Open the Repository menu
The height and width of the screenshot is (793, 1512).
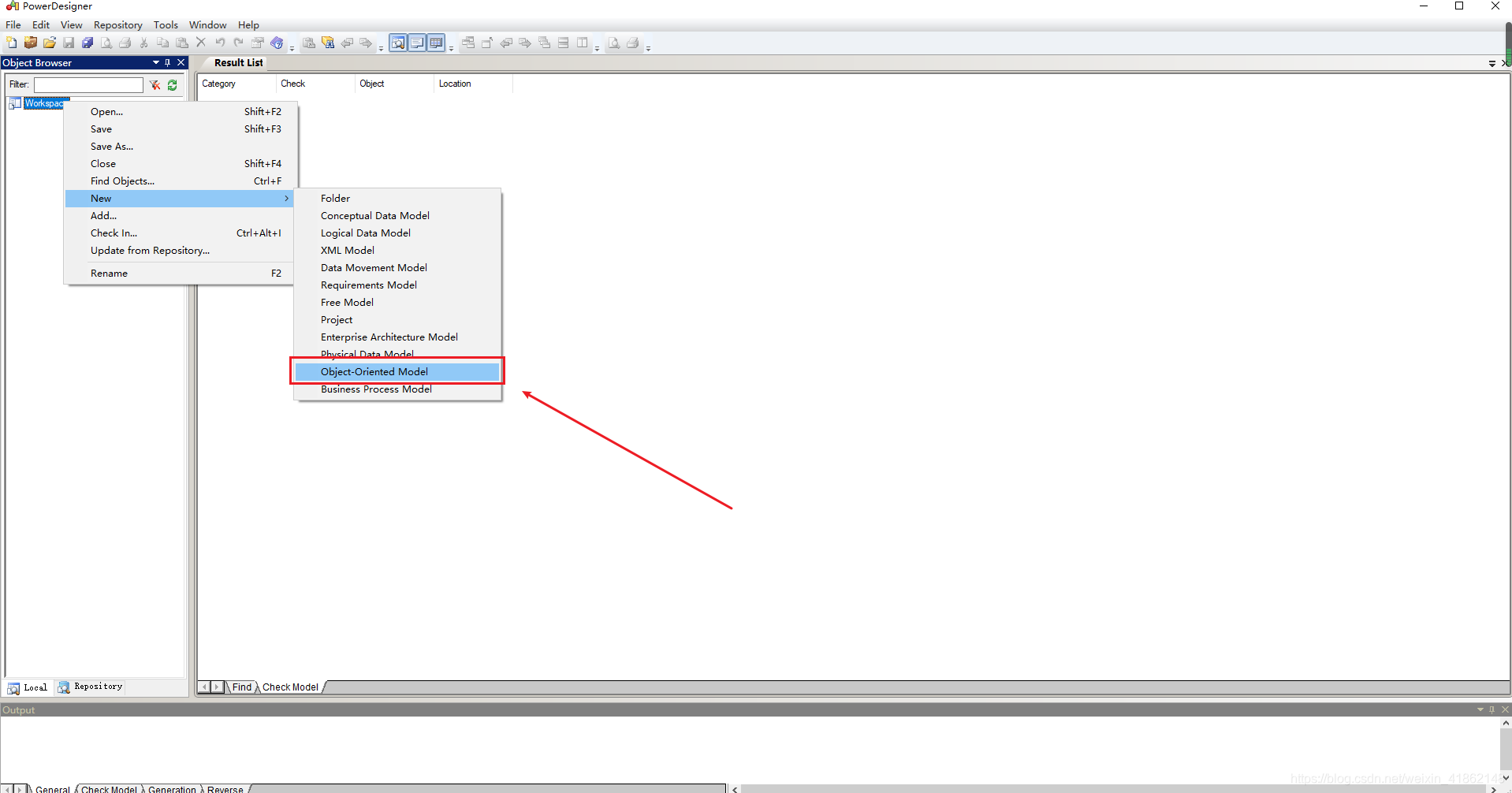tap(117, 24)
